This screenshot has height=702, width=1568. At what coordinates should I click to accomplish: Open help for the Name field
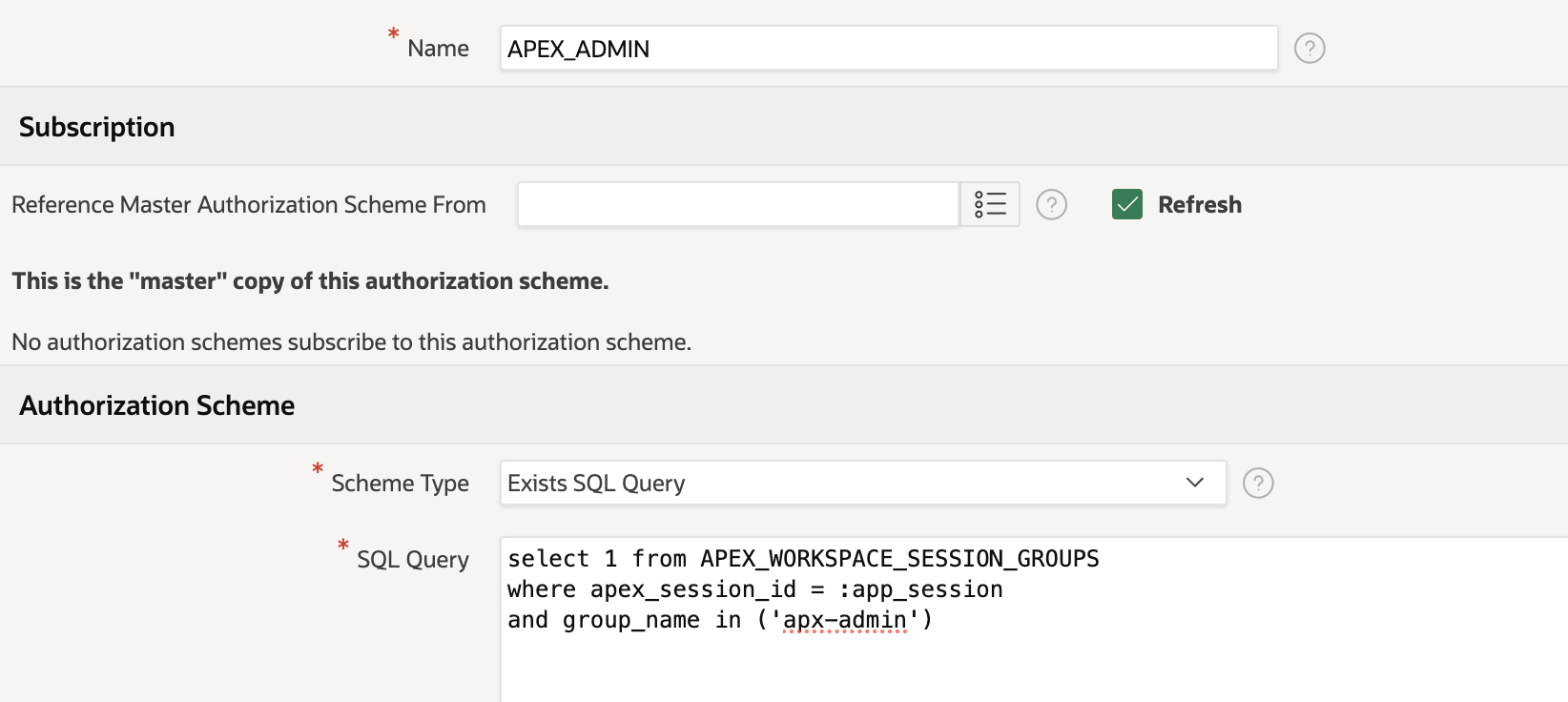click(1310, 48)
